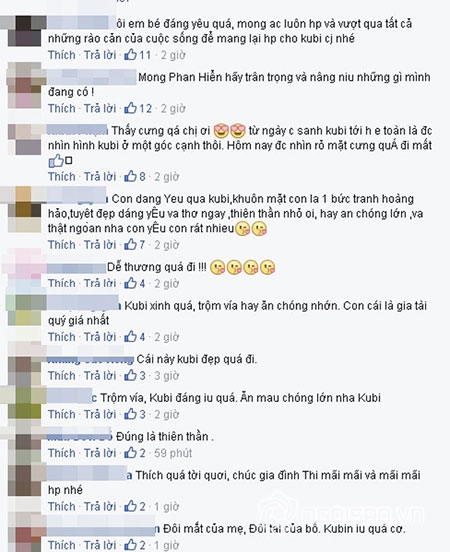Click 'Thích' under the Mong Phan Hiển comment
This screenshot has height=552, width=450.
pyautogui.click(x=62, y=108)
